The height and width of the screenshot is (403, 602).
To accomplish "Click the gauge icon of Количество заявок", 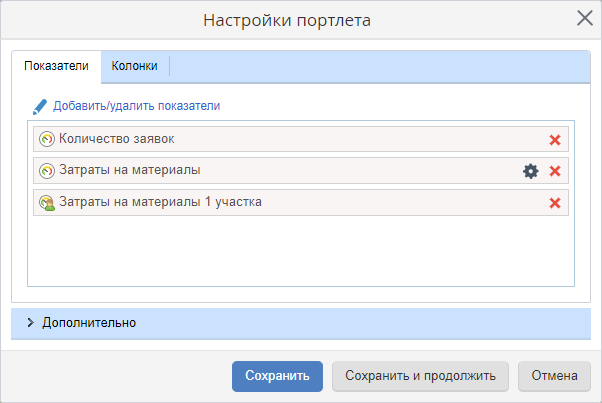I will coord(46,139).
